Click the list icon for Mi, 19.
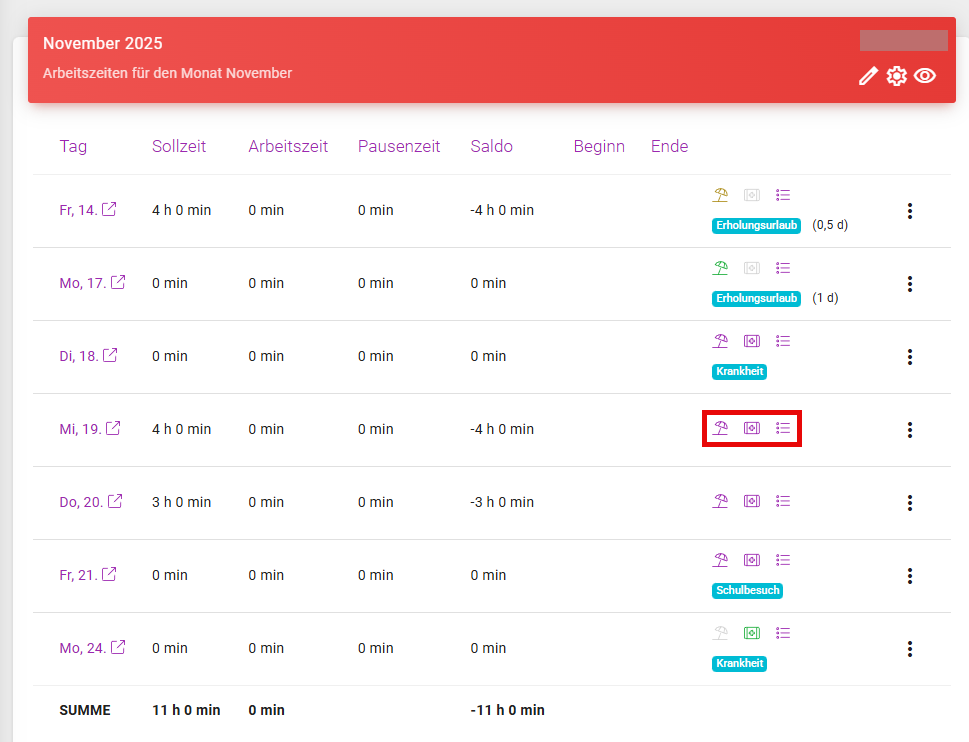The height and width of the screenshot is (742, 969). 783,428
